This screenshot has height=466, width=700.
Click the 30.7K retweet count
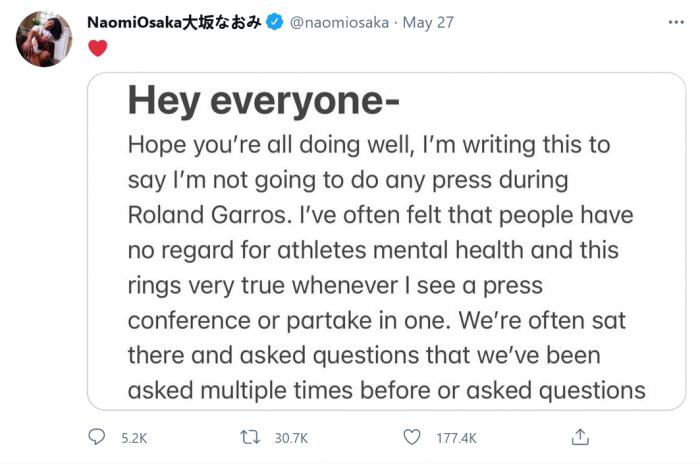[x=293, y=438]
